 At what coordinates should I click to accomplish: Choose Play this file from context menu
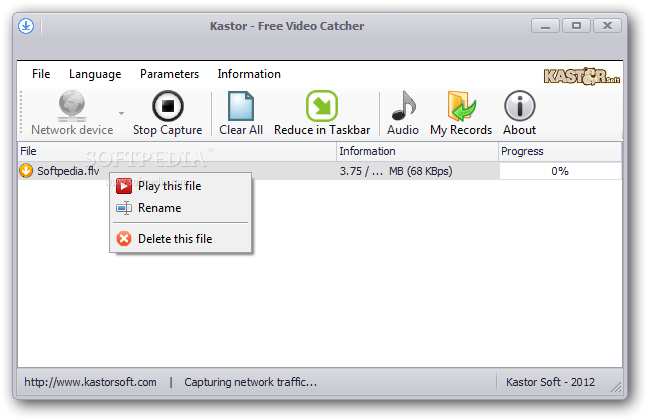click(x=181, y=186)
